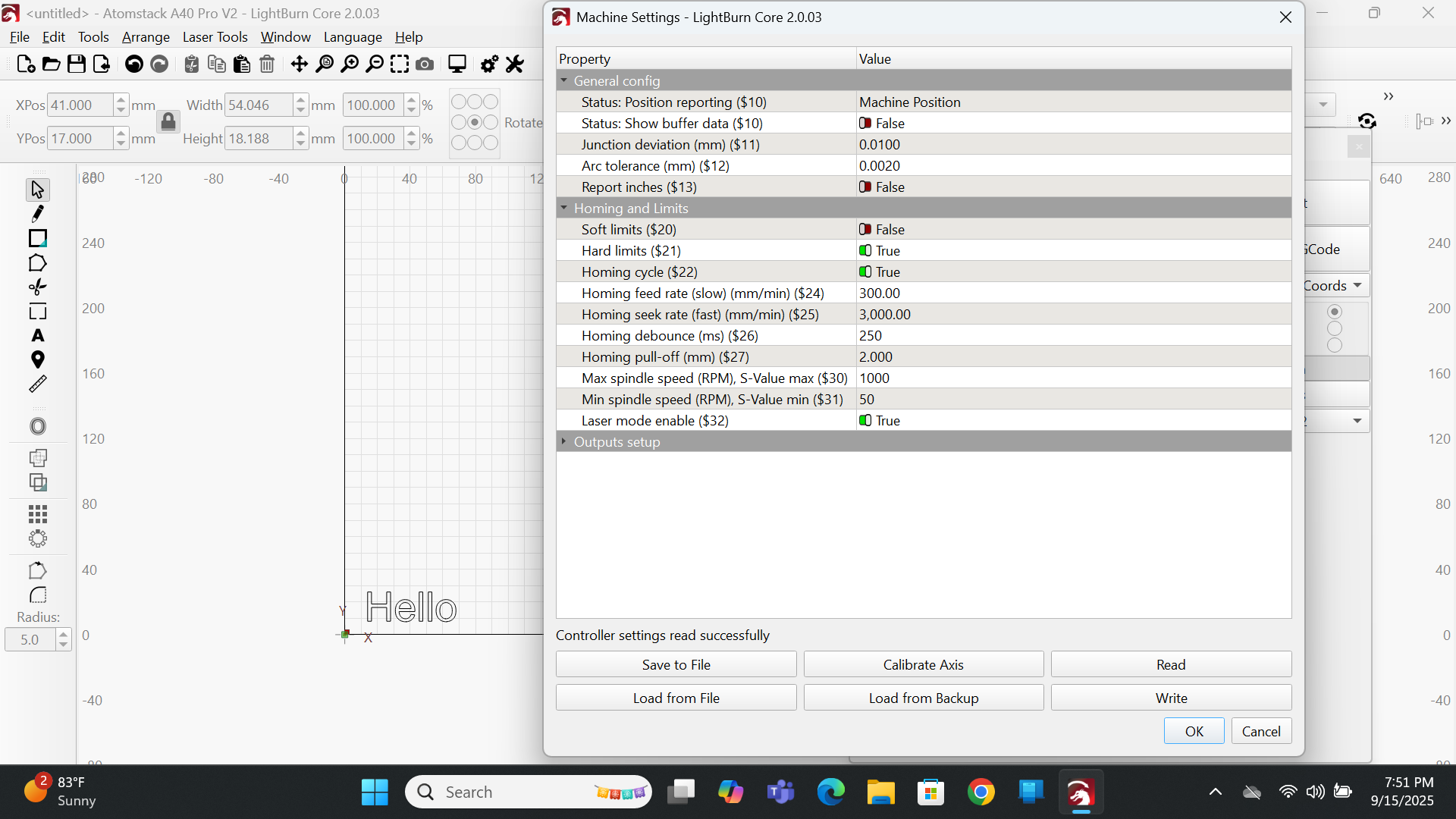Click the Write button
1456x819 pixels.
[1171, 698]
